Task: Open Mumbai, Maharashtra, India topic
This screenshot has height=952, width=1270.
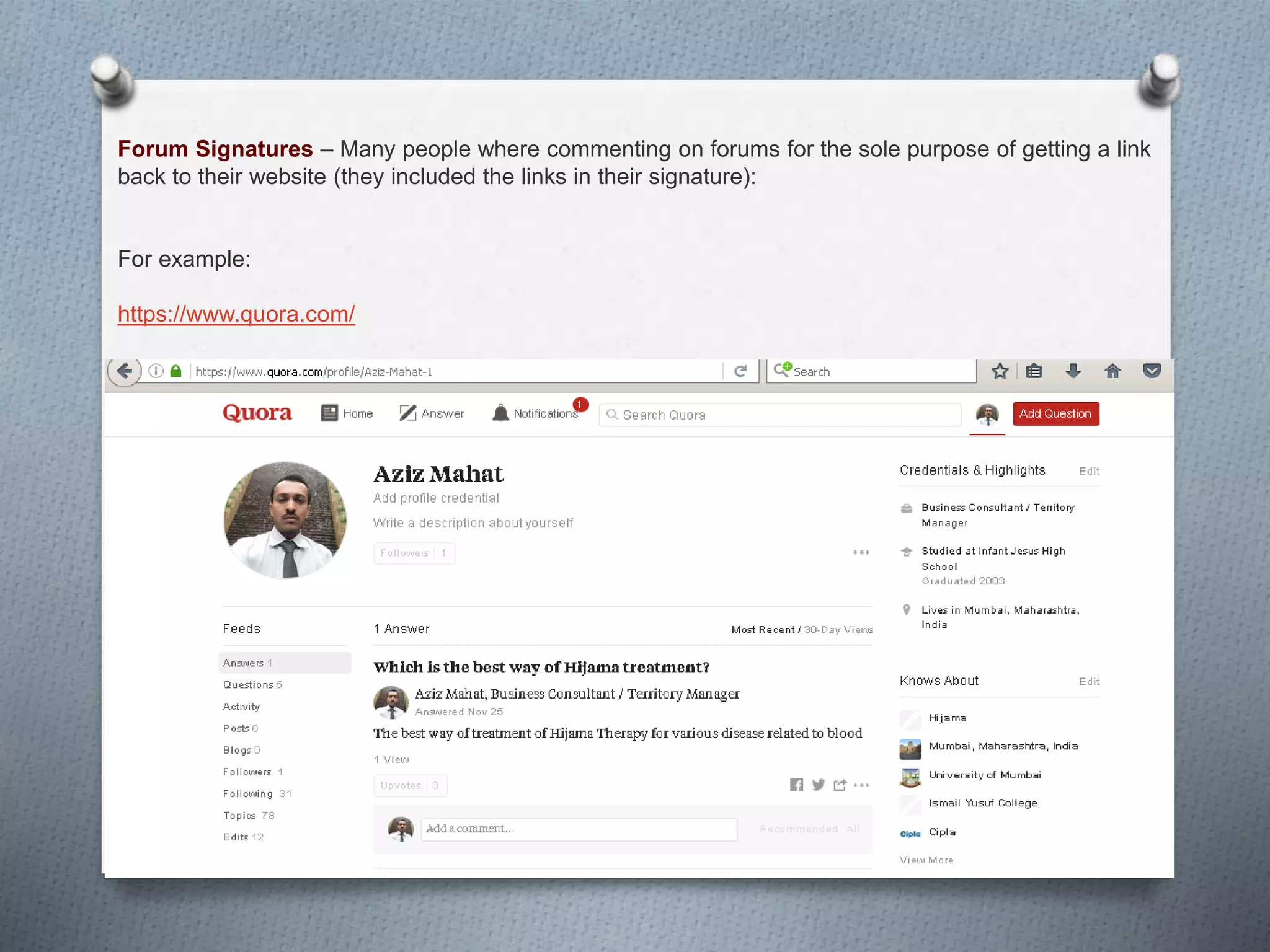Action: tap(1003, 746)
